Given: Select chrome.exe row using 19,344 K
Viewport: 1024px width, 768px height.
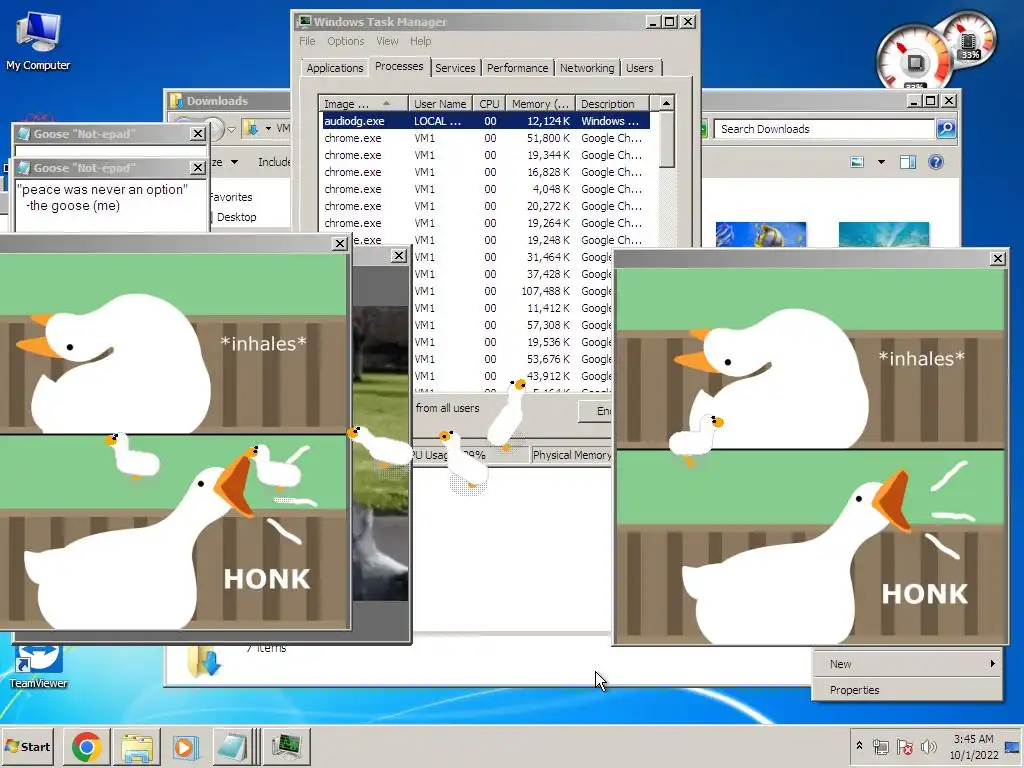Looking at the screenshot, I should pos(485,155).
